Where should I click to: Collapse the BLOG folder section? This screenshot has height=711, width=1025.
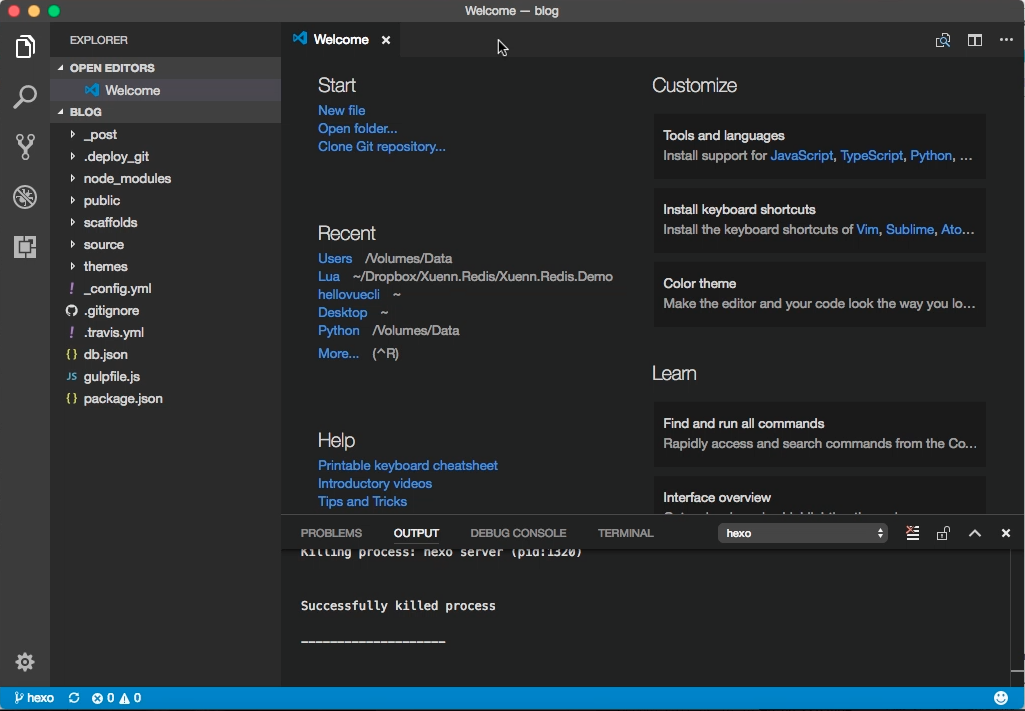coord(165,112)
